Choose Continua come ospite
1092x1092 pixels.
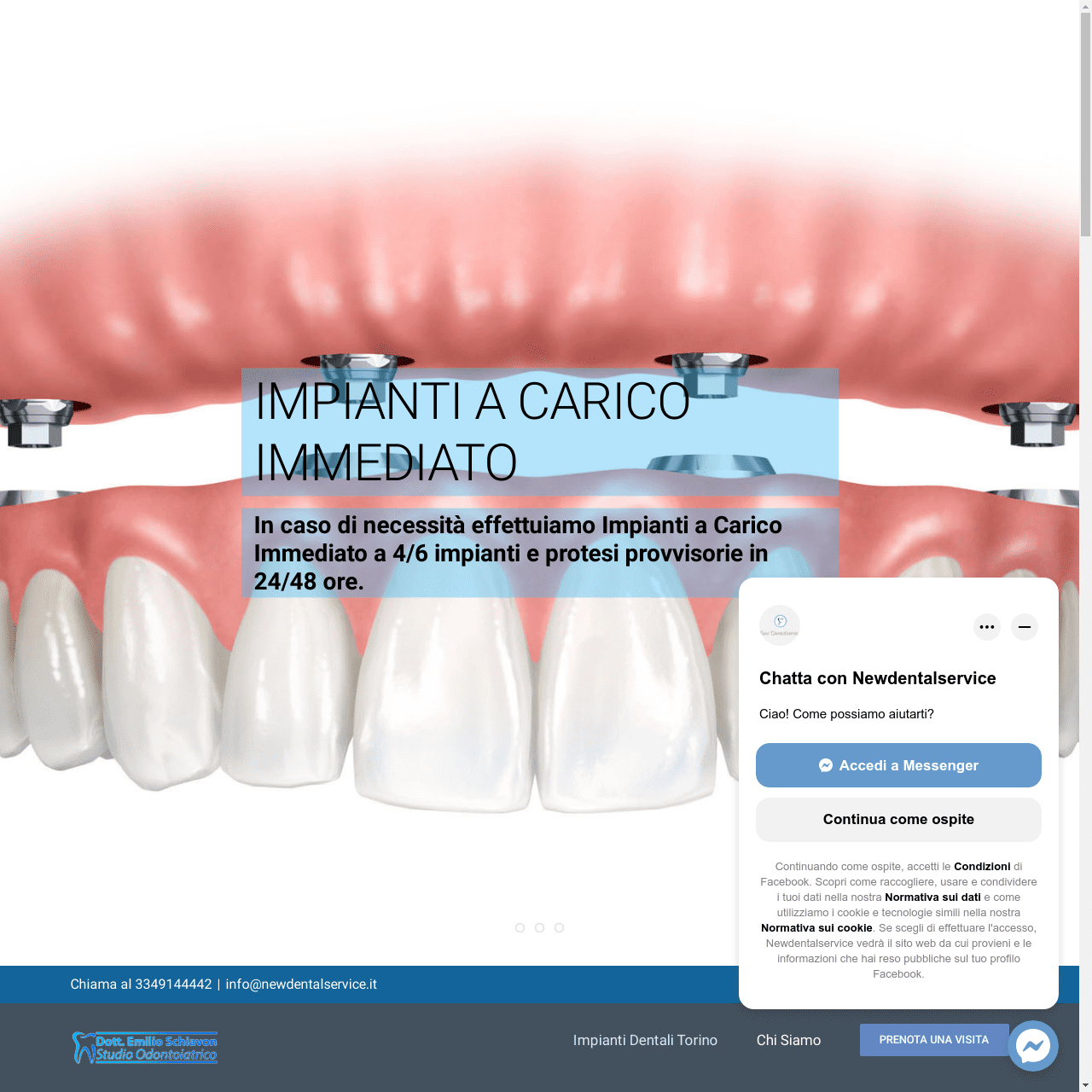coord(898,819)
